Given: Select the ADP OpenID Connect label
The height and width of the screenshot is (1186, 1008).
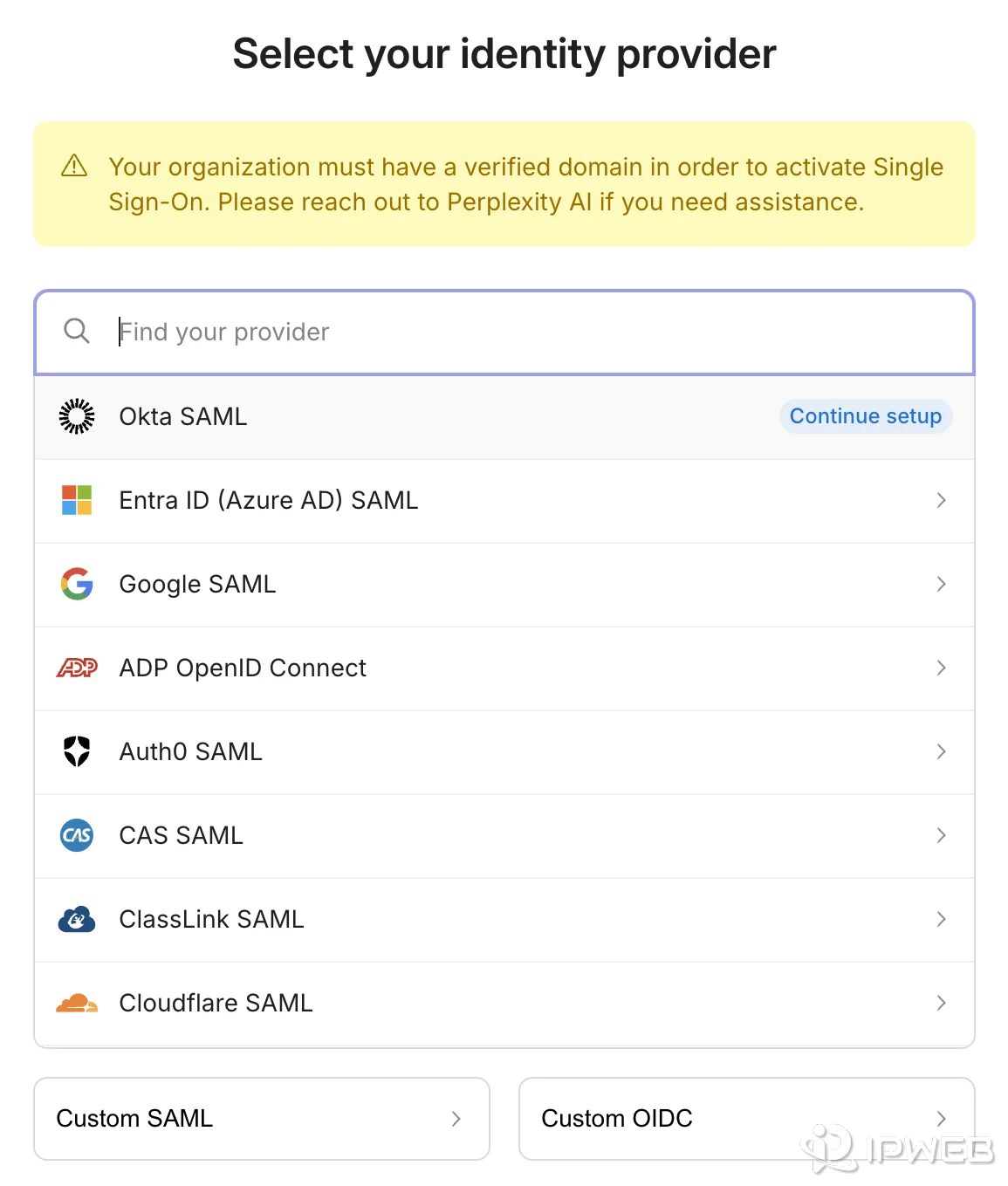Looking at the screenshot, I should 243,668.
